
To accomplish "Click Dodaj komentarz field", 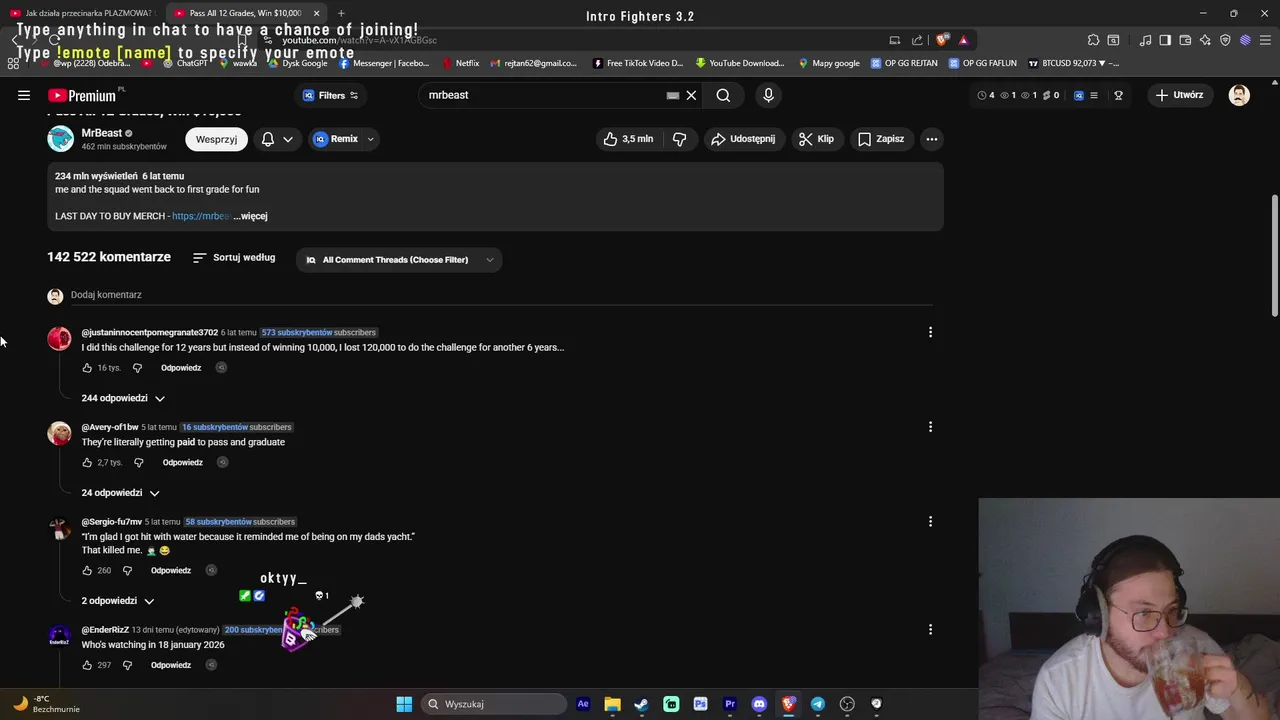I will tap(500, 295).
